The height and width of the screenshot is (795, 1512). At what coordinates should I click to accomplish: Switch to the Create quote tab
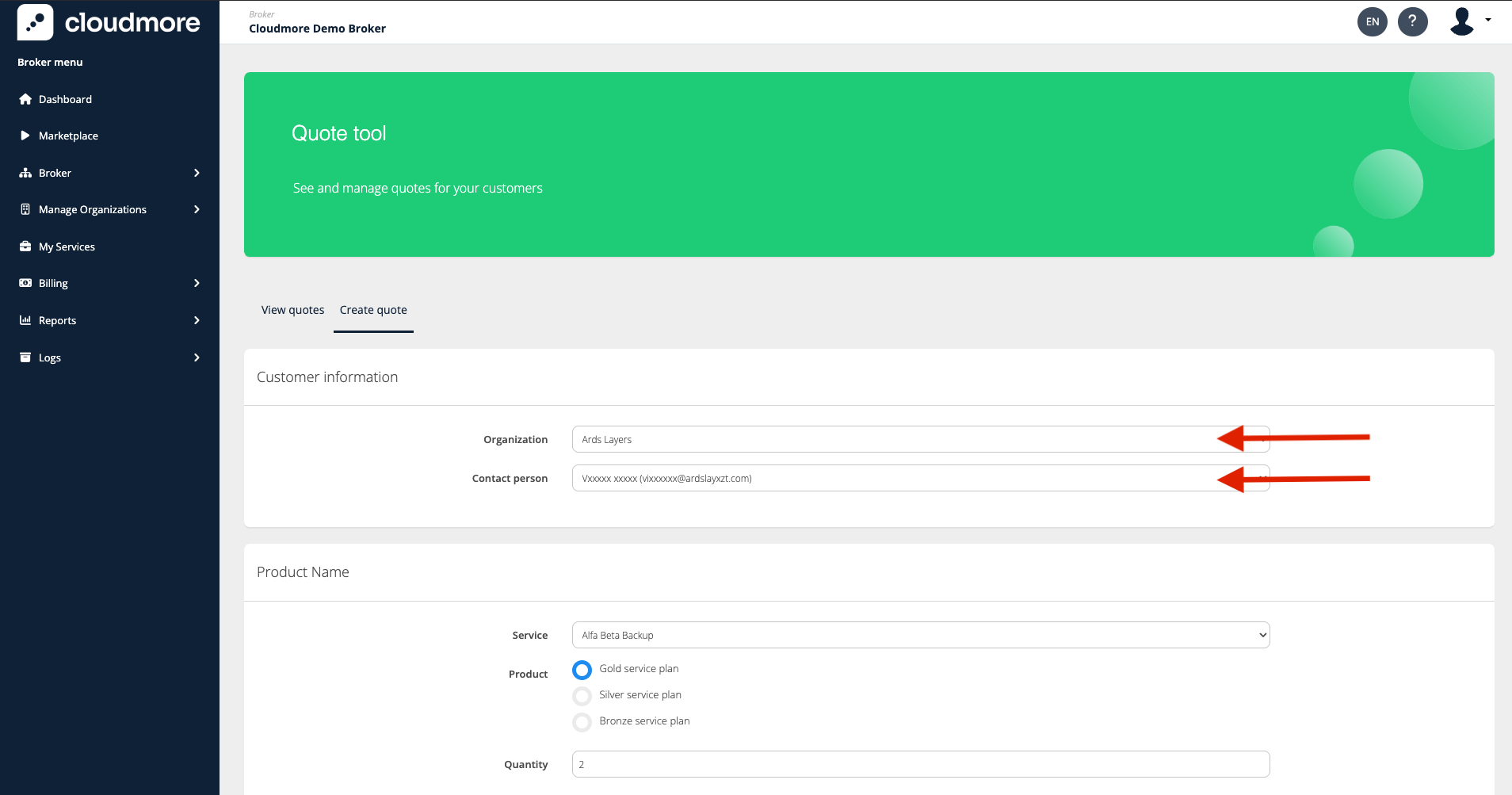pos(373,310)
